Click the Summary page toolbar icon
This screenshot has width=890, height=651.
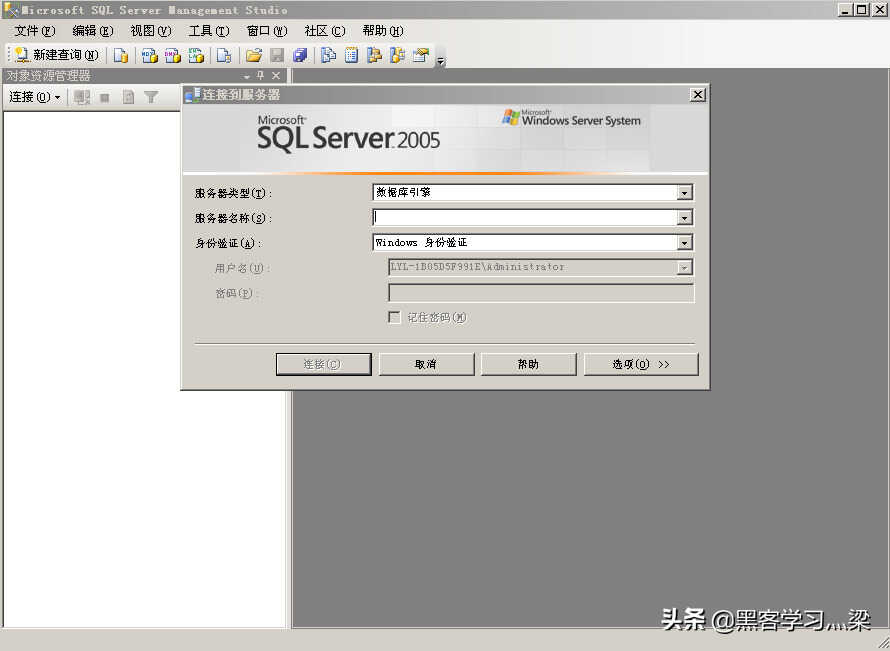pyautogui.click(x=351, y=55)
